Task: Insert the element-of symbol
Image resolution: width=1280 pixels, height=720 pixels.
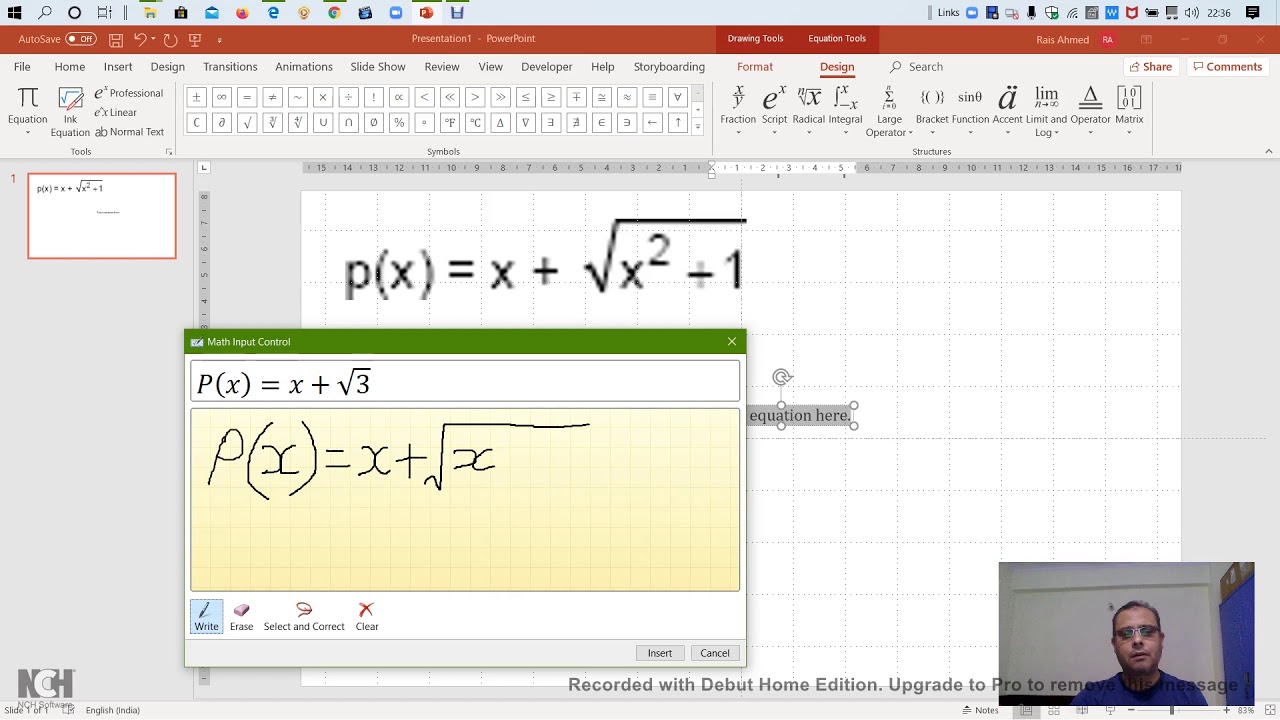Action: click(x=601, y=122)
